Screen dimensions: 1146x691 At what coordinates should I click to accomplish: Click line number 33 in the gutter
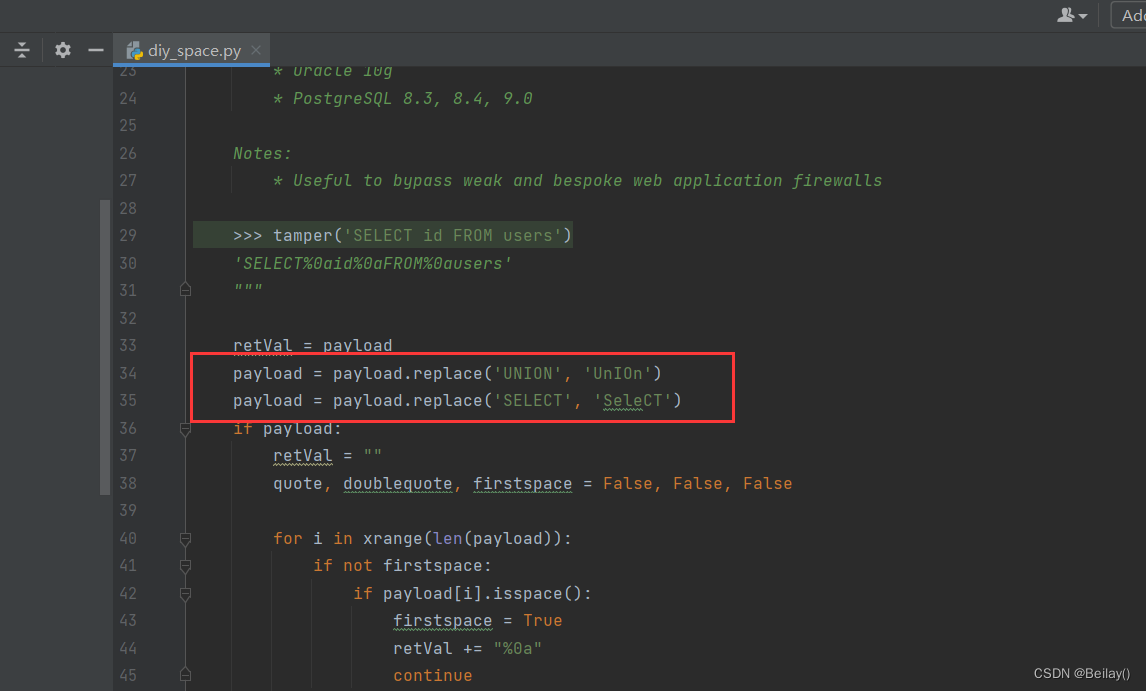(128, 346)
